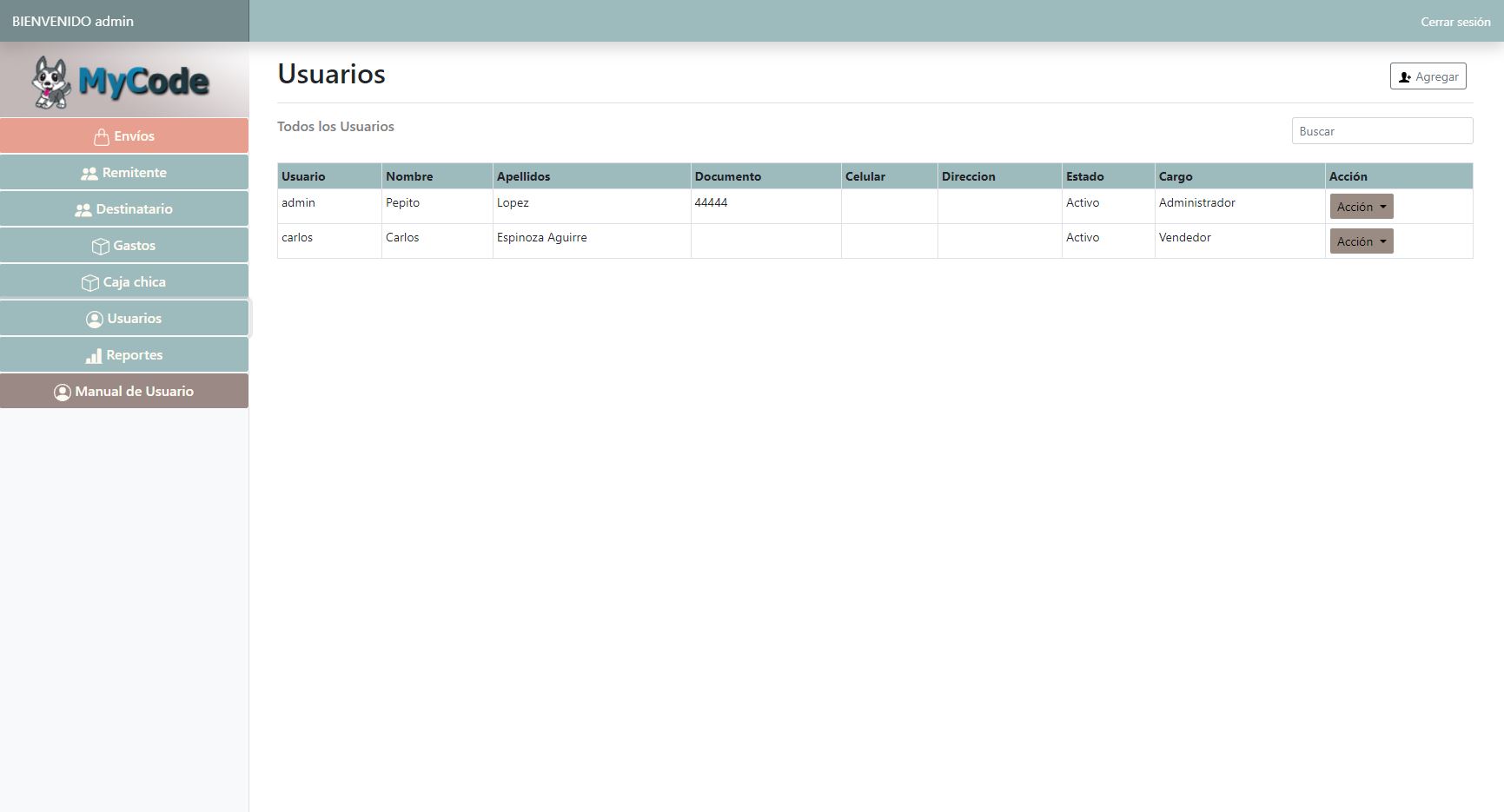The height and width of the screenshot is (812, 1504).
Task: Open the Reportes menu item
Action: [134, 355]
